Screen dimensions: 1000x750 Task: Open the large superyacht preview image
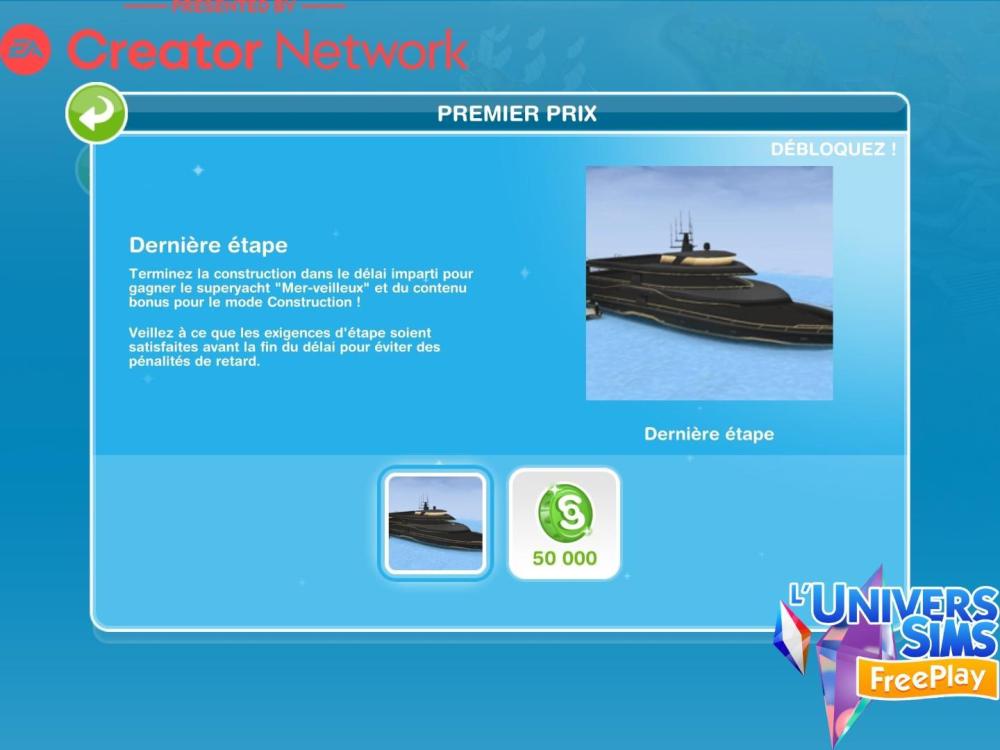709,283
